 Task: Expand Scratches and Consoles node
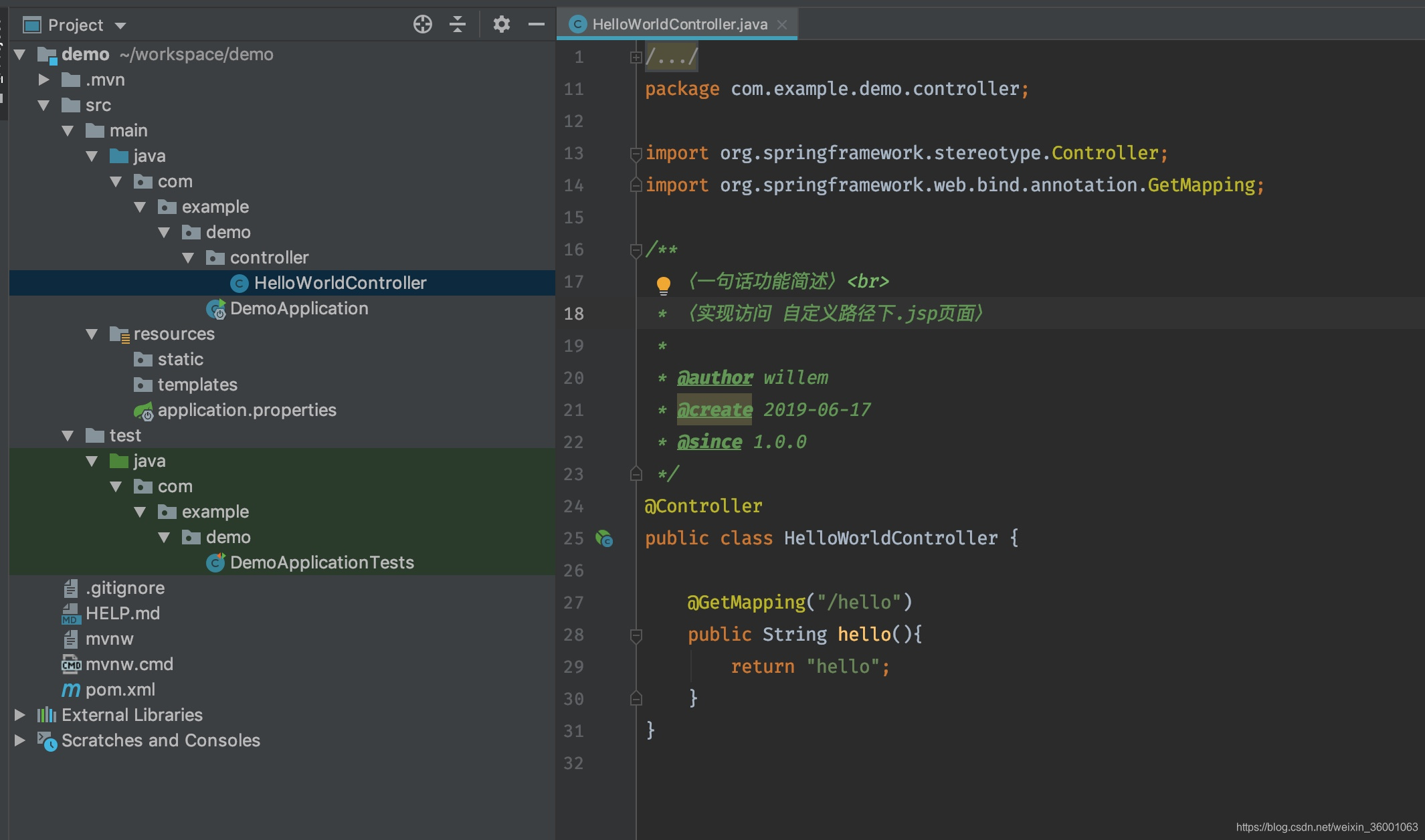point(20,740)
